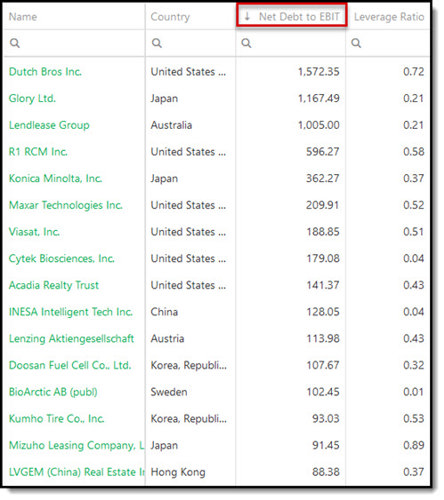Open the Dutch Bros Inc. company link
Viewport: 444px width, 500px height.
[x=45, y=72]
